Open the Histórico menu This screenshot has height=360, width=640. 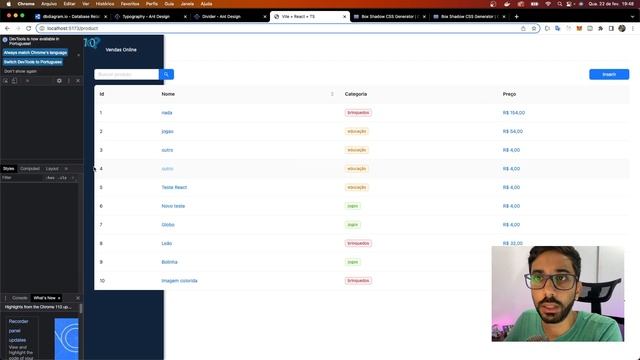(105, 4)
